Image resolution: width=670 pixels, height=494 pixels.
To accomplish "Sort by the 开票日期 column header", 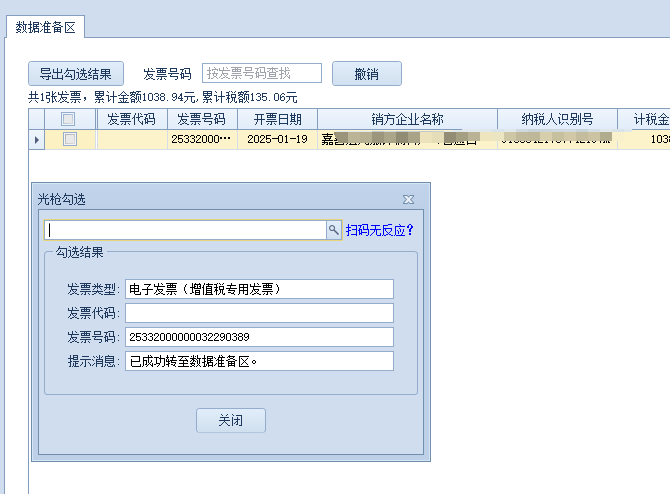I will 277,119.
